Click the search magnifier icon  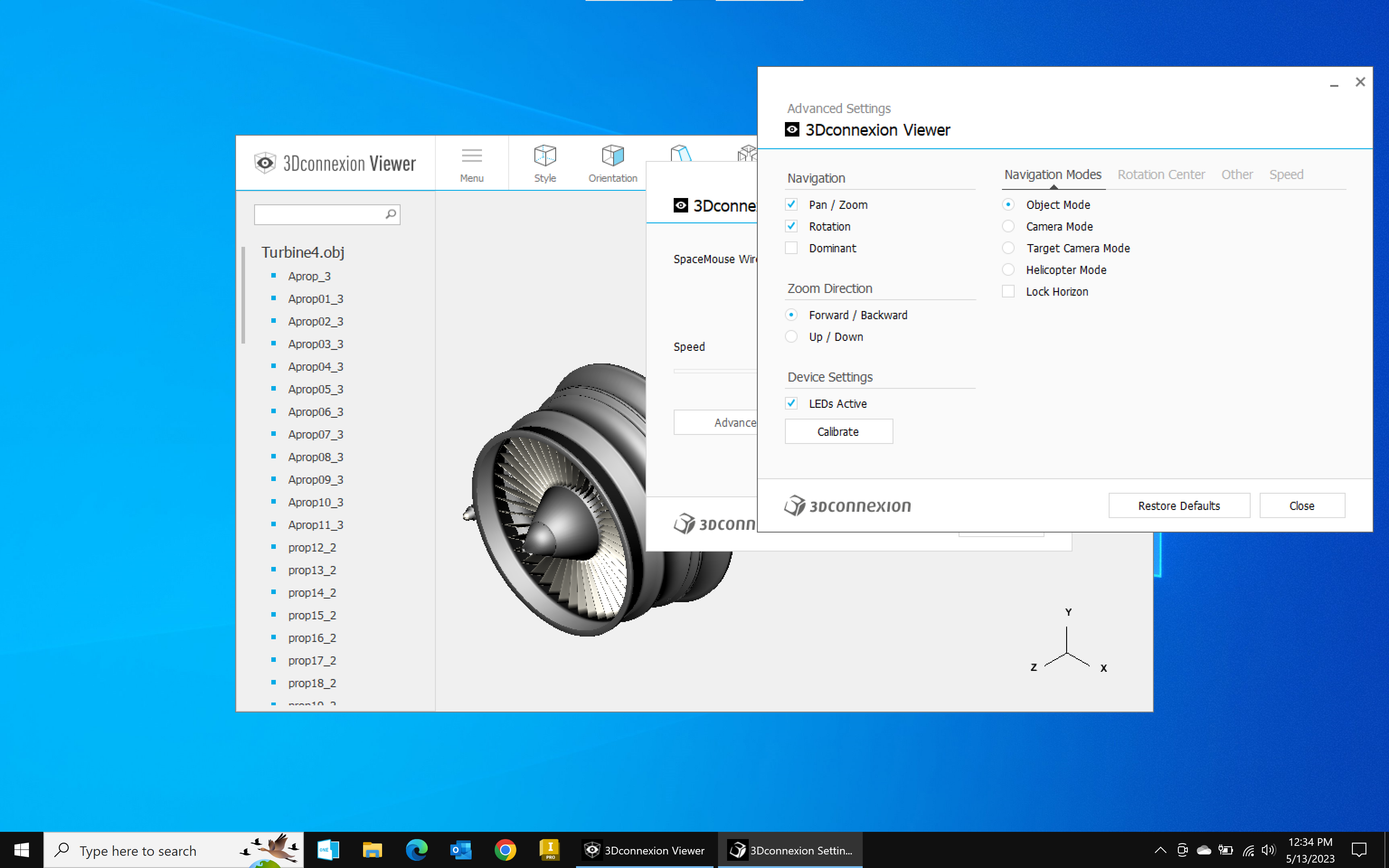point(391,214)
